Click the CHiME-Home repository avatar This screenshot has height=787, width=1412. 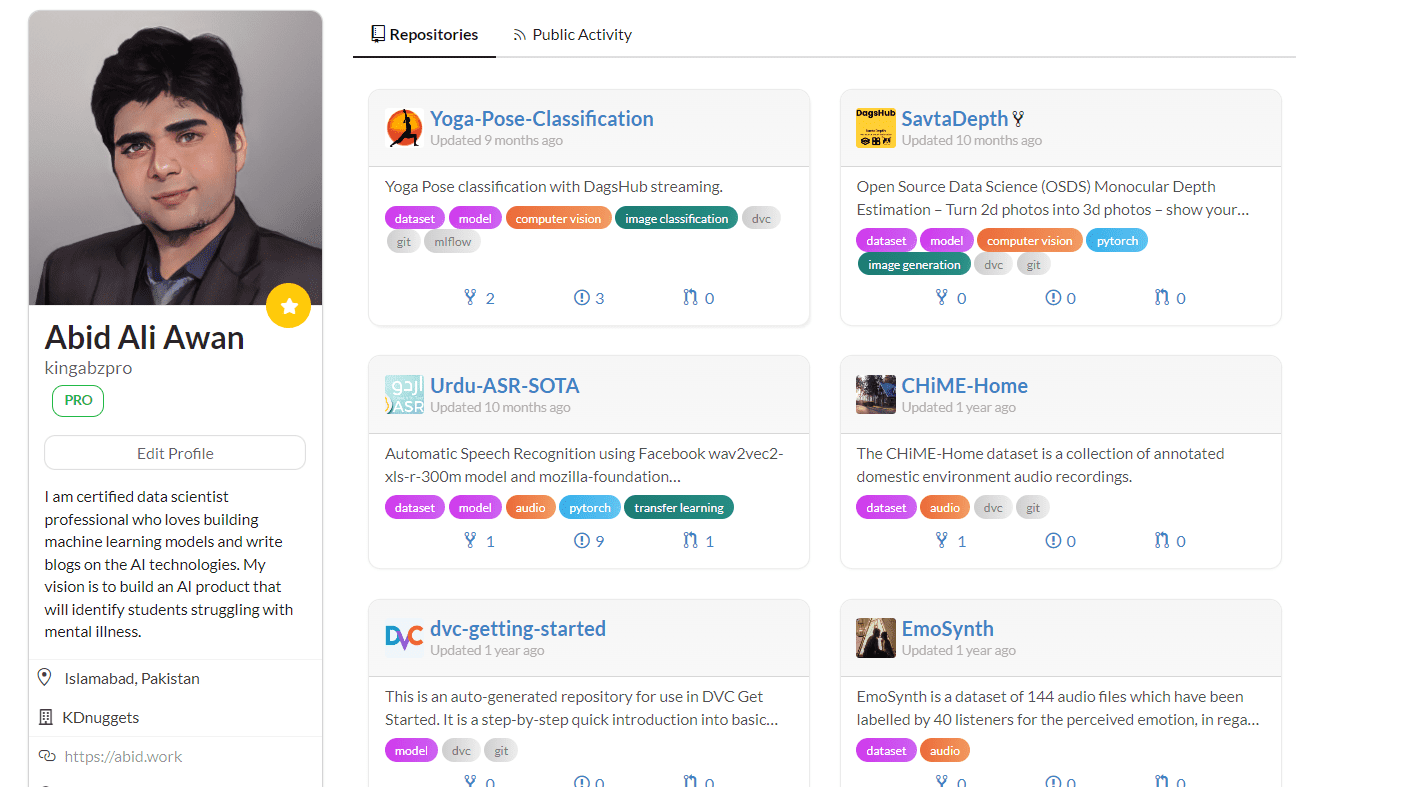pos(875,395)
